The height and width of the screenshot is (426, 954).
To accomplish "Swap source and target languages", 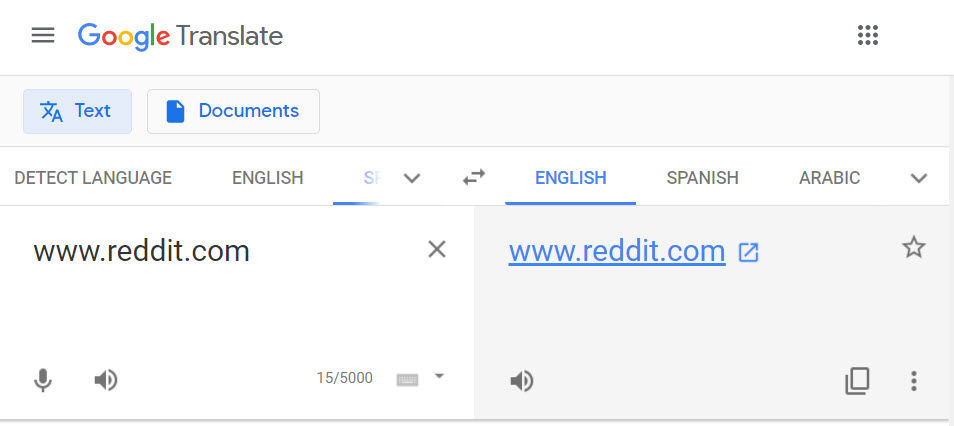I will pyautogui.click(x=474, y=177).
